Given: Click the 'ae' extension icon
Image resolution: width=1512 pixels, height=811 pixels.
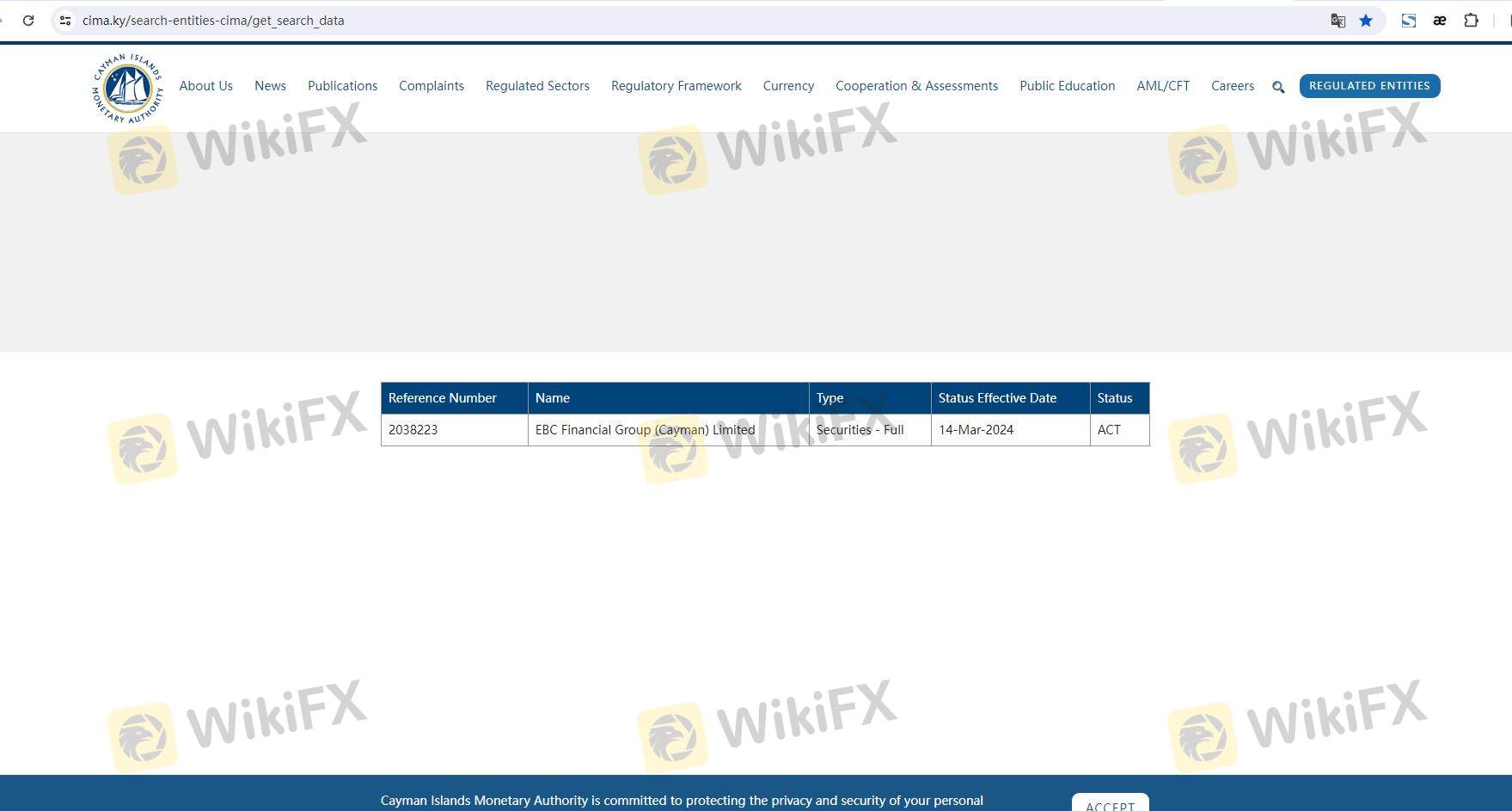Looking at the screenshot, I should click(x=1439, y=21).
